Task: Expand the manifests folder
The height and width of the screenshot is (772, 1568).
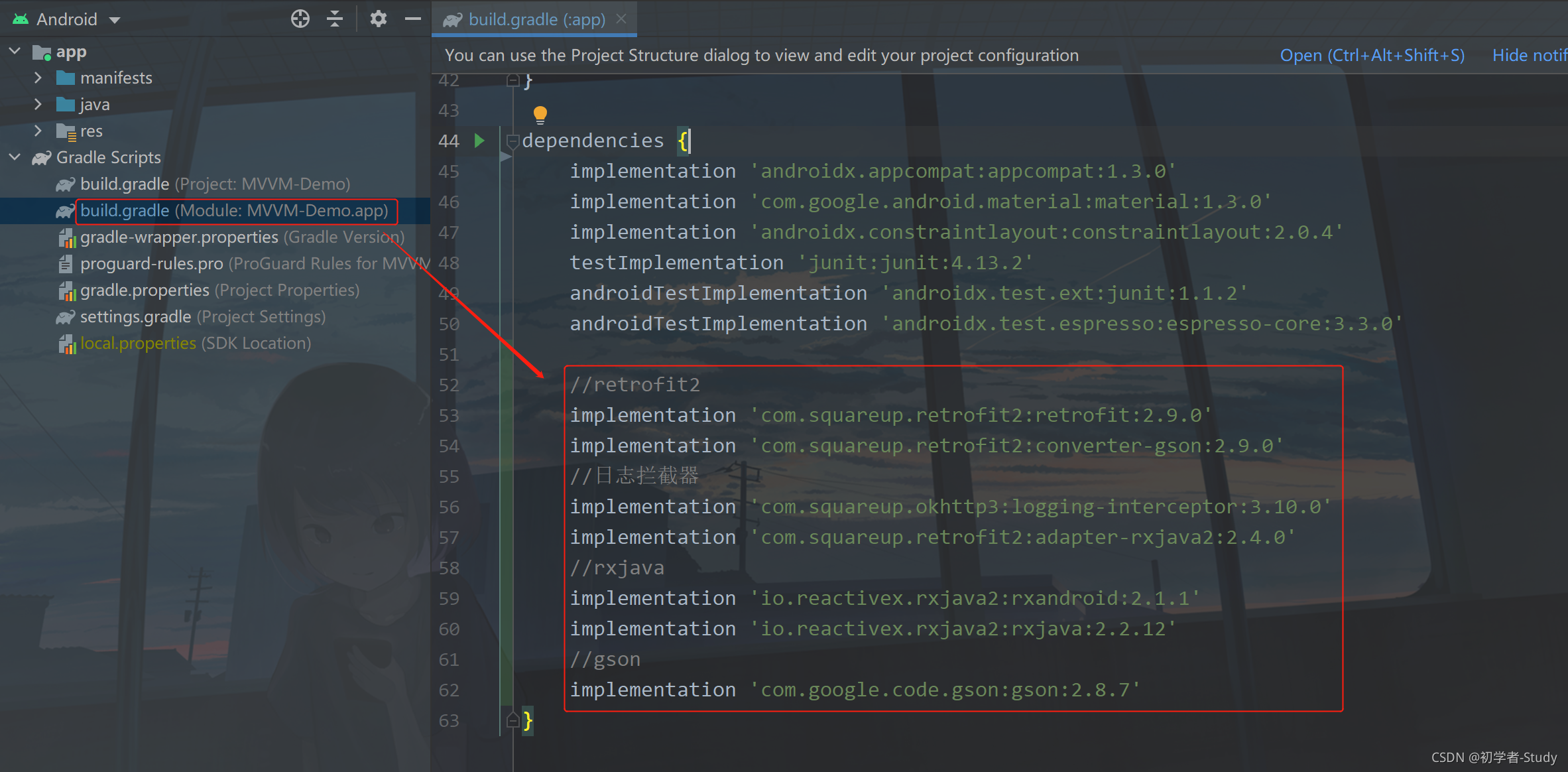Action: [38, 78]
